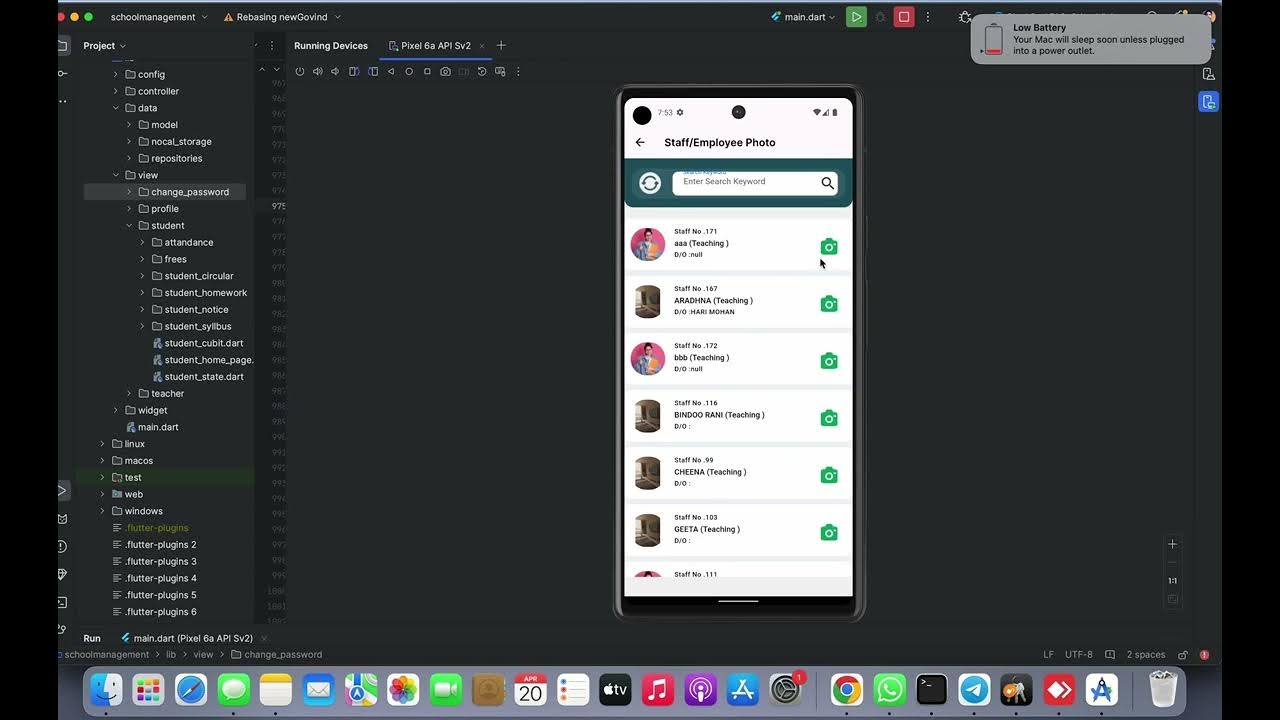Open more actions beside Stop button
The height and width of the screenshot is (720, 1280).
928,17
